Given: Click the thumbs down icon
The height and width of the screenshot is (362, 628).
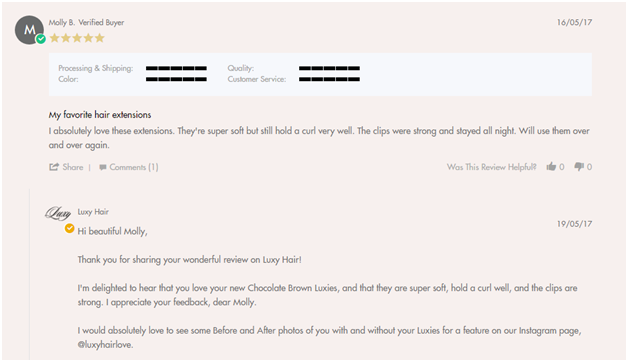Looking at the screenshot, I should pos(579,167).
